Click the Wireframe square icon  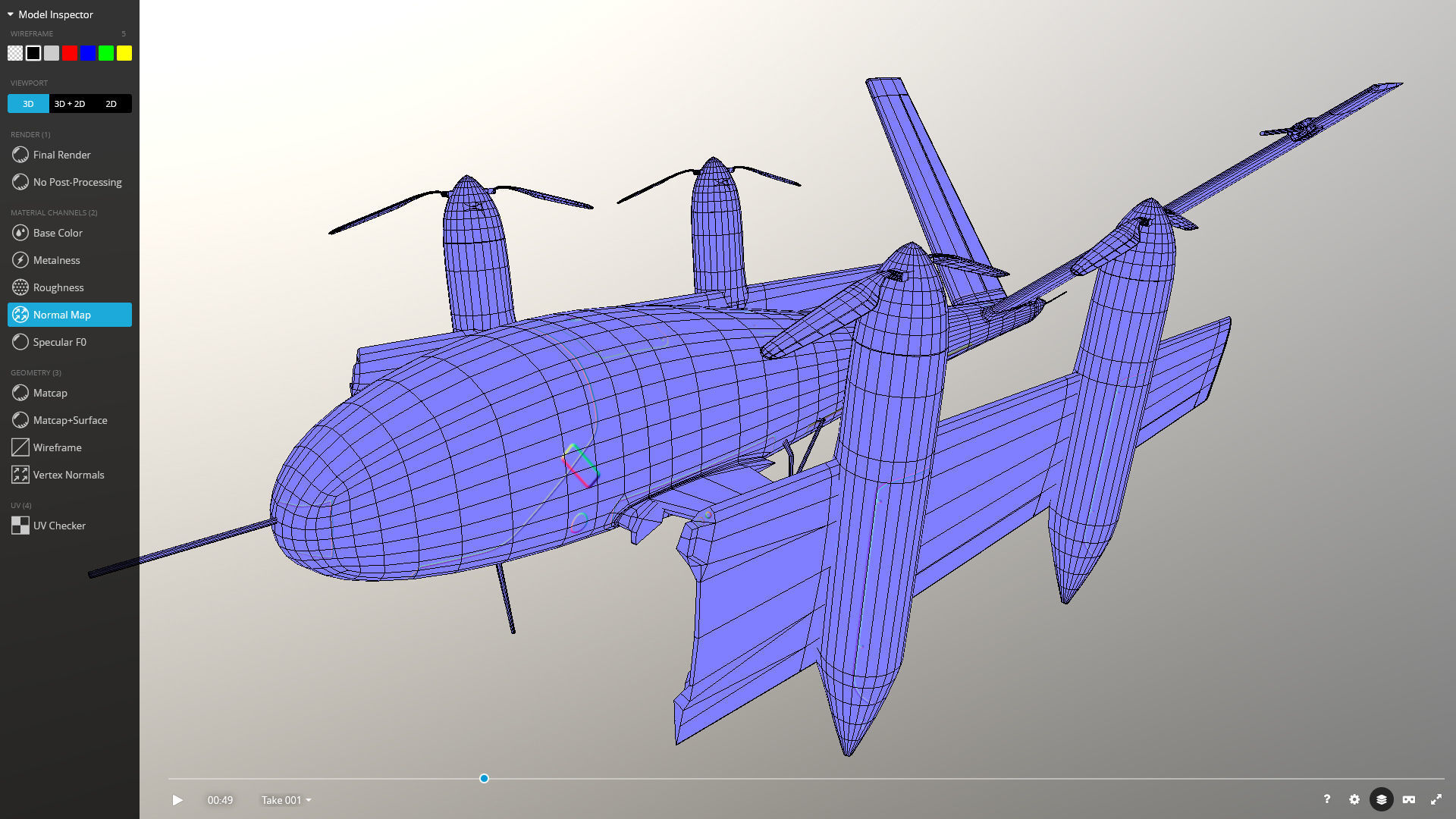coord(20,447)
